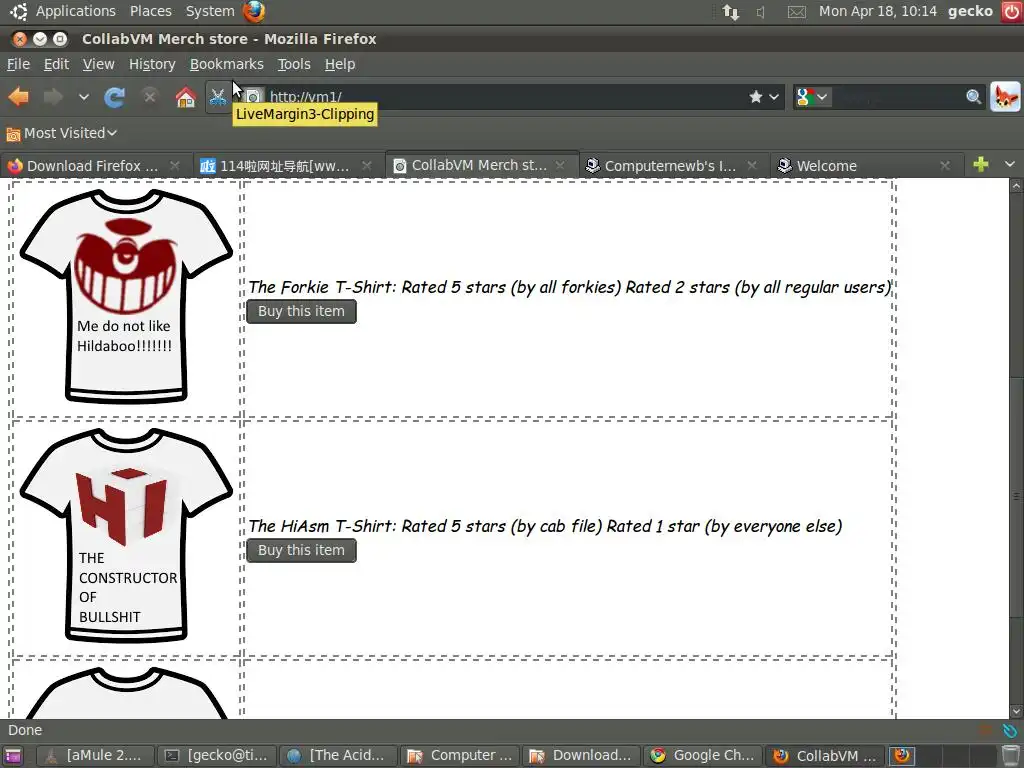This screenshot has height=768, width=1024.
Task: Click the site identity icon in the address bar
Action: (x=253, y=97)
